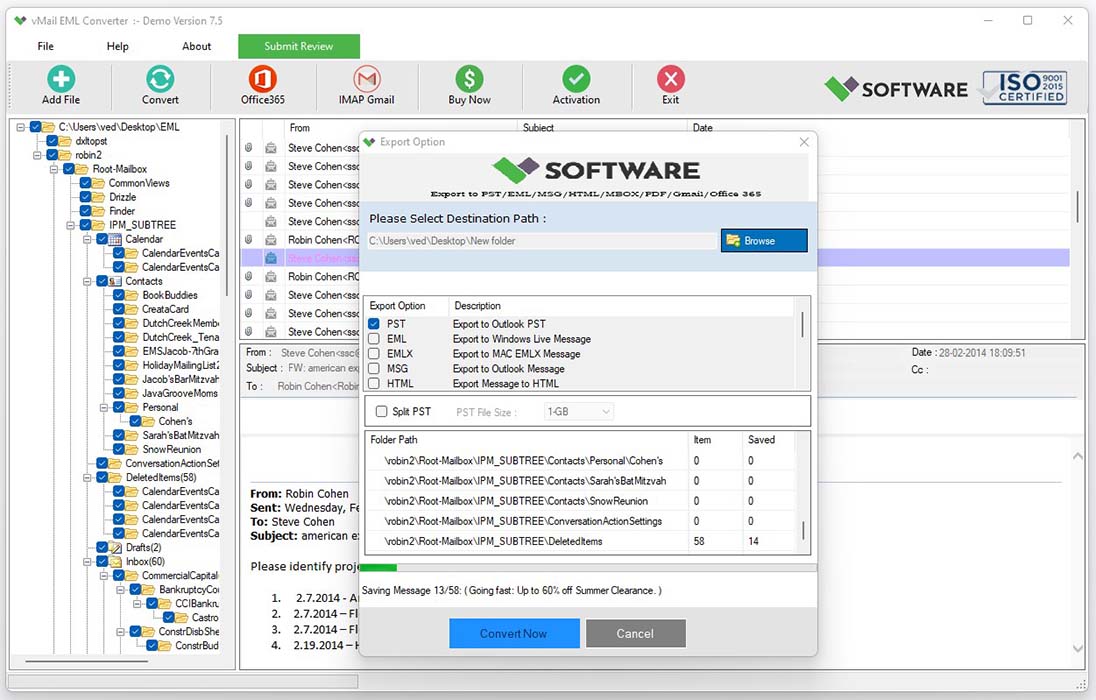The width and height of the screenshot is (1096, 700).
Task: Open the File menu
Action: point(45,46)
